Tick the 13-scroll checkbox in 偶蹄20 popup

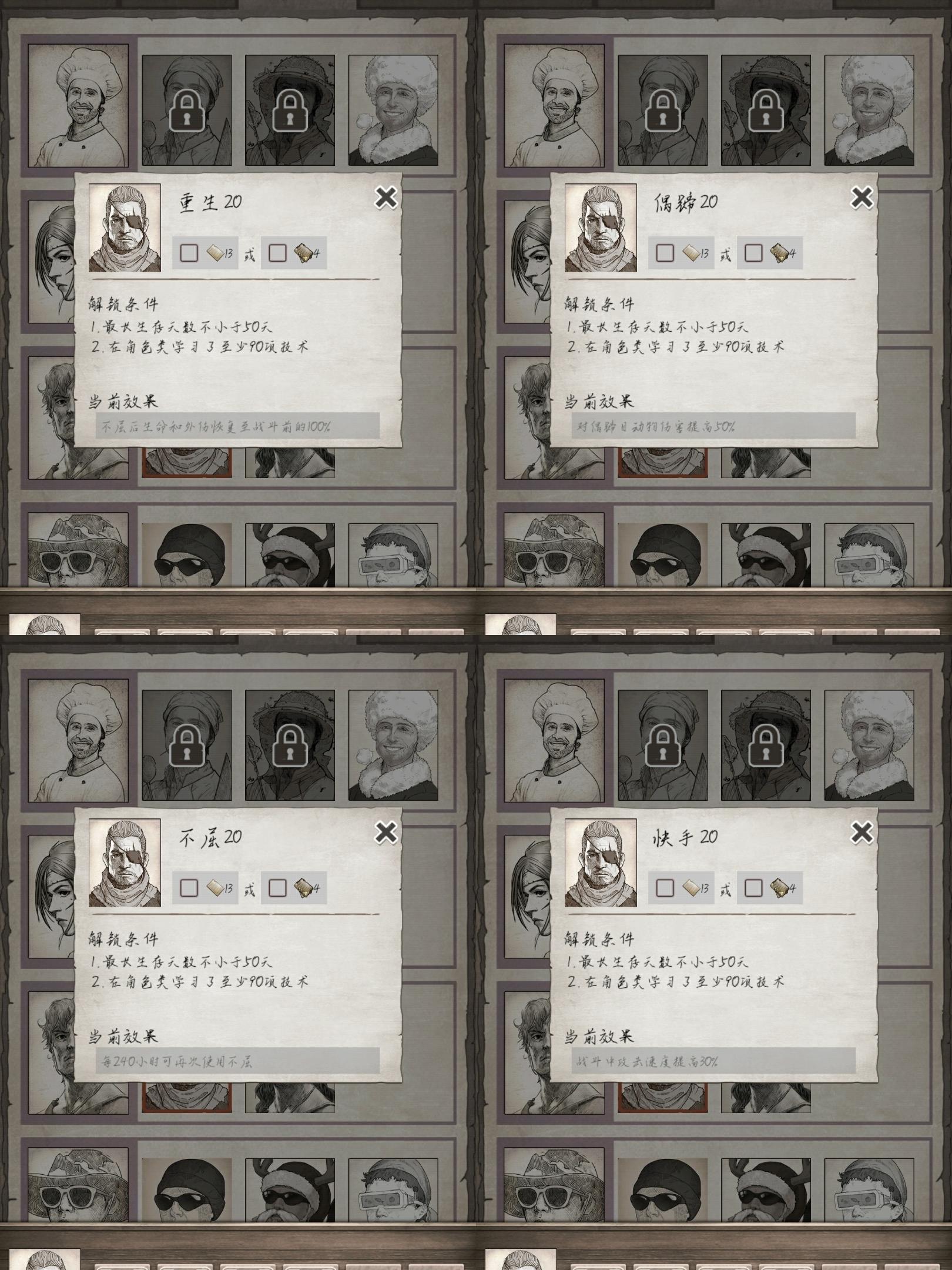(x=665, y=253)
